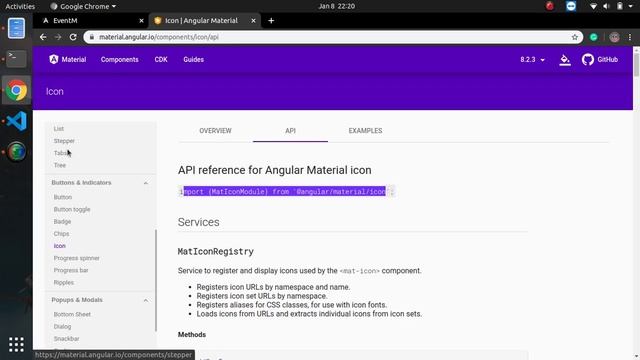The height and width of the screenshot is (360, 640).
Task: Go to Stepper in the sidebar
Action: (64, 141)
